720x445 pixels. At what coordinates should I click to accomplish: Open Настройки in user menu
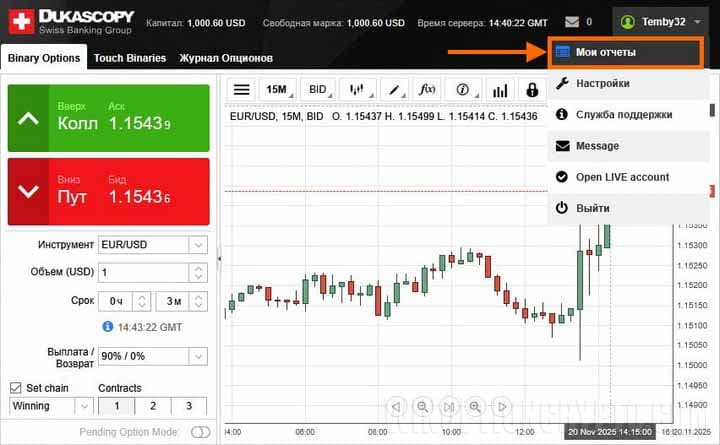click(x=628, y=84)
